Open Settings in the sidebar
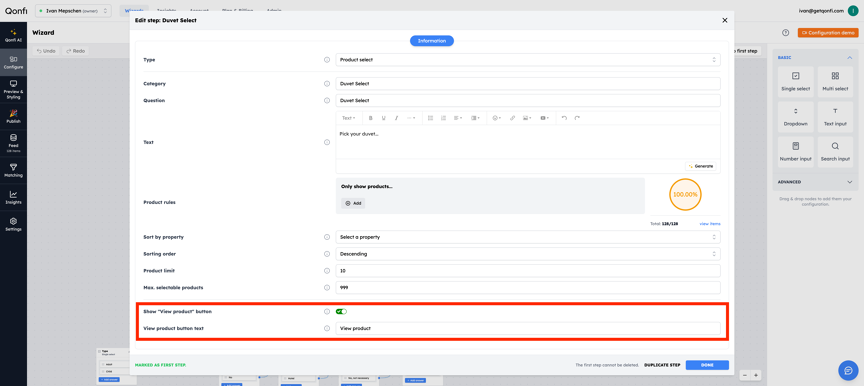This screenshot has width=864, height=386. (13, 224)
